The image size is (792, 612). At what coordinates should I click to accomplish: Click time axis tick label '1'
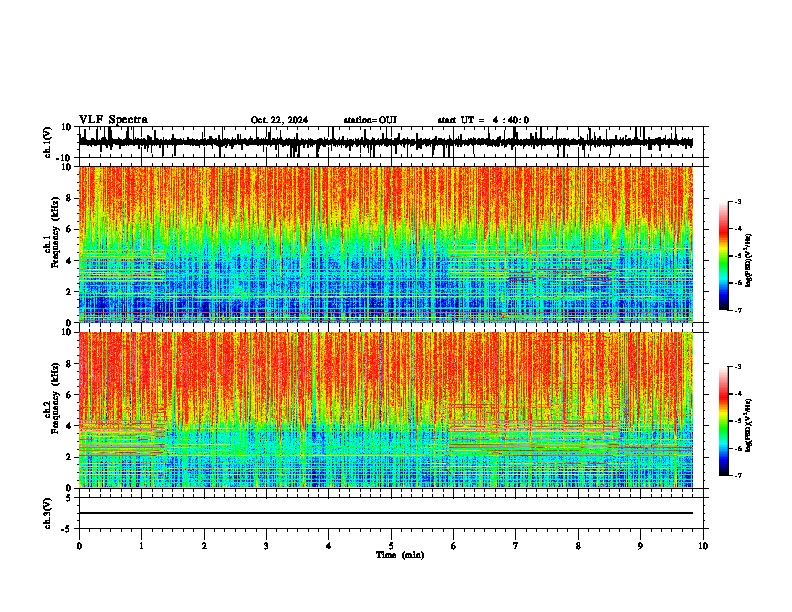click(x=141, y=545)
